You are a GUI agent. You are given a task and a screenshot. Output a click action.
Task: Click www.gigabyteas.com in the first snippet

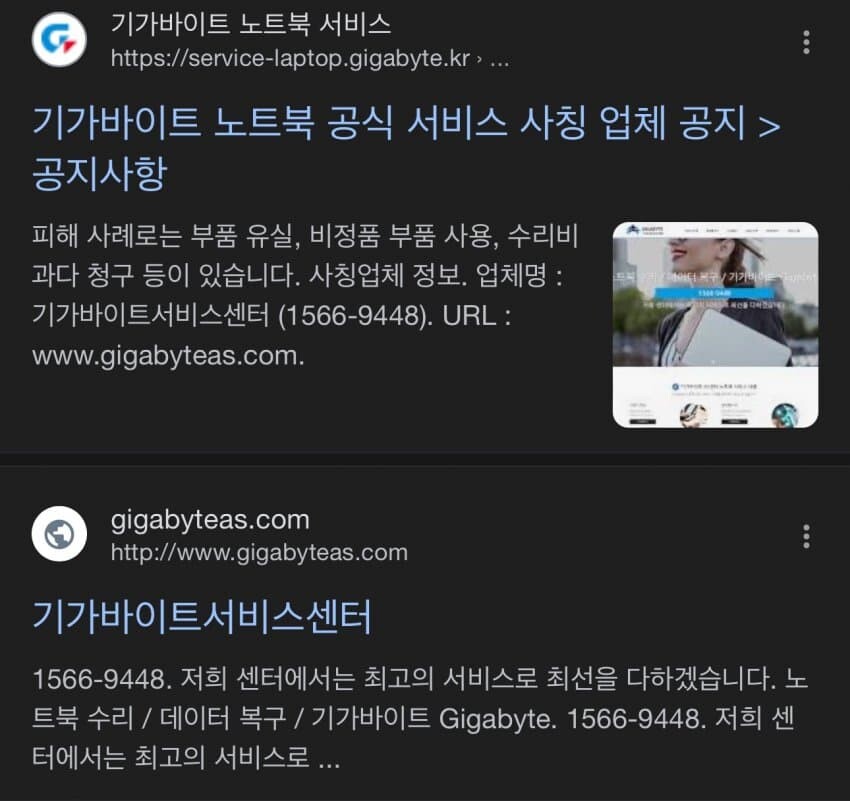(x=168, y=356)
